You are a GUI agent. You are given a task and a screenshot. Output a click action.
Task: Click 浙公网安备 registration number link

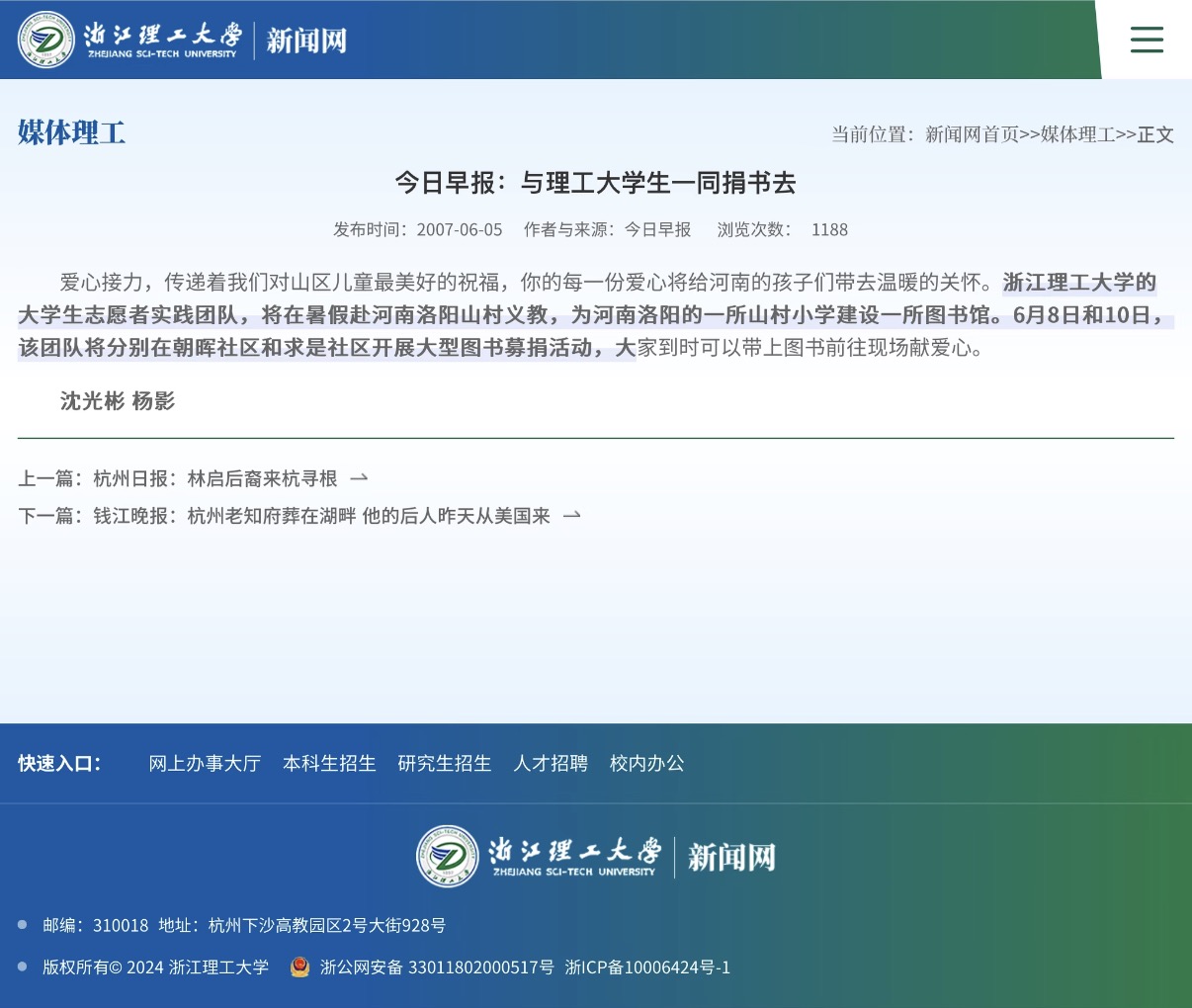click(437, 966)
